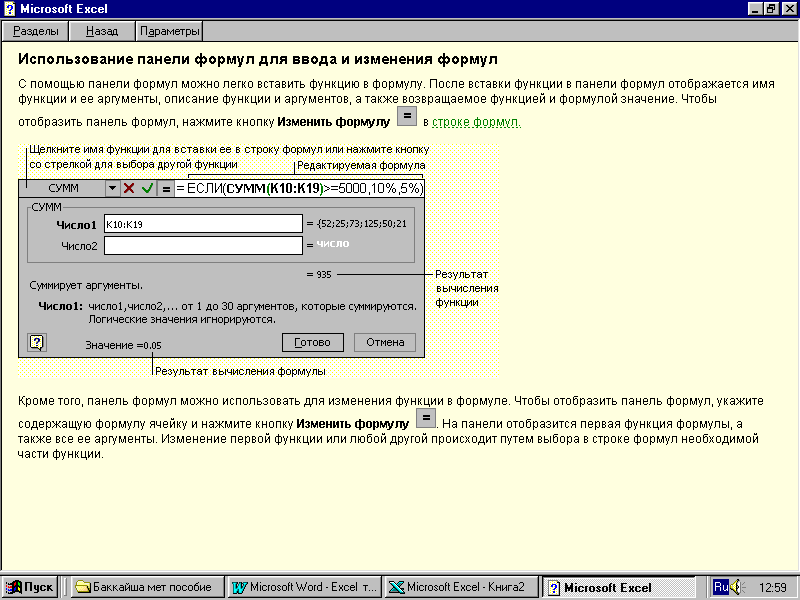Go back with the Назад button
The image size is (800, 600).
(x=102, y=31)
